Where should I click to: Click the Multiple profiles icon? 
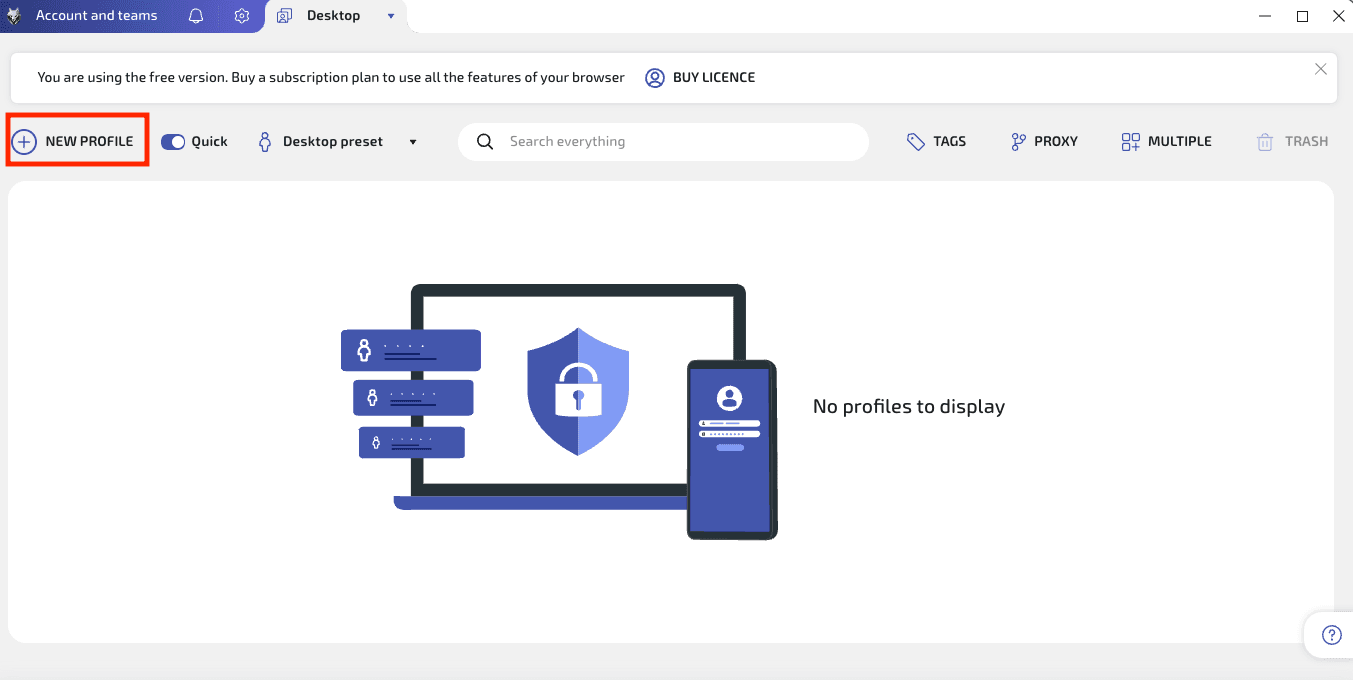point(1131,141)
